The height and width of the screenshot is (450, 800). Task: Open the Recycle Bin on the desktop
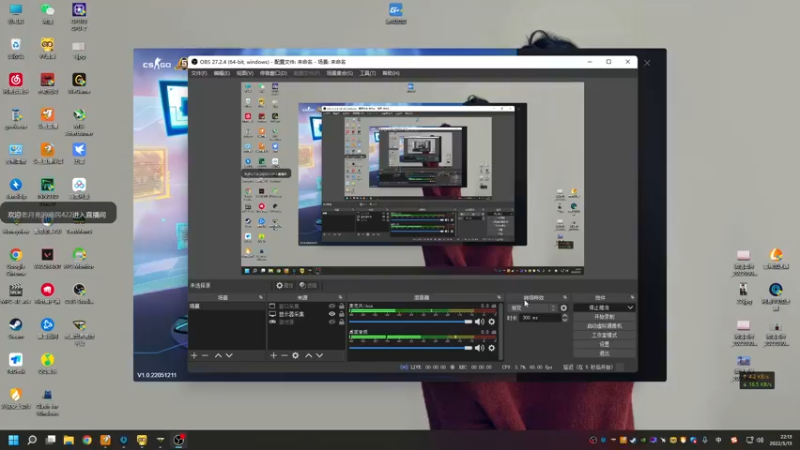[x=16, y=48]
